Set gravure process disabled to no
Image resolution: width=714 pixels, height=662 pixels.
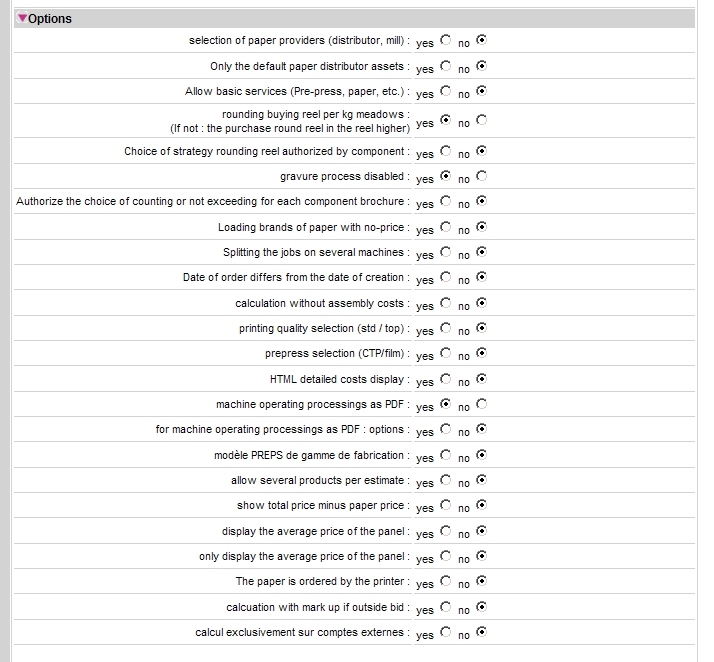[482, 176]
